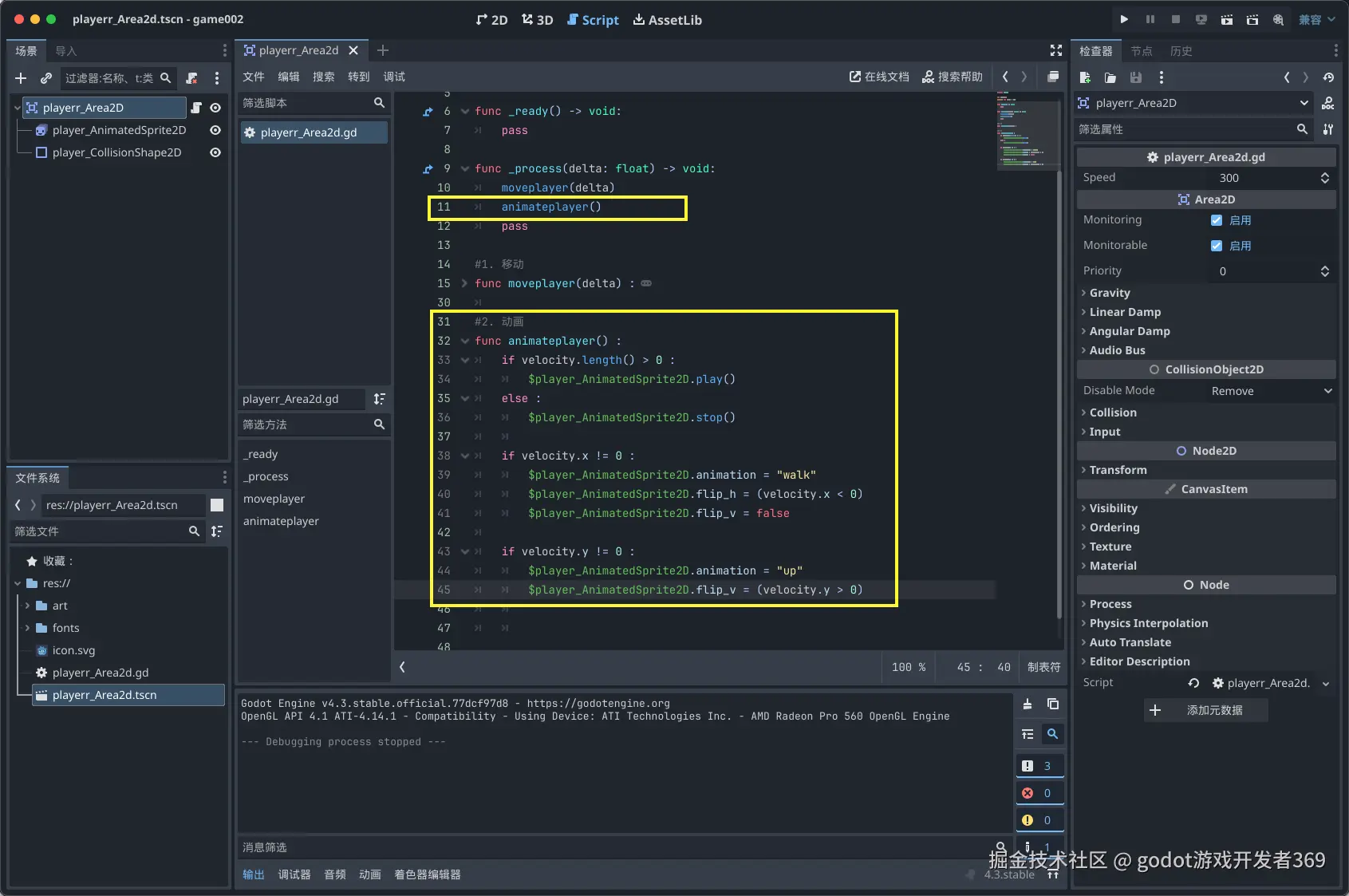This screenshot has height=896, width=1349.
Task: Open the Script property dropdown arrow
Action: pos(1326,683)
